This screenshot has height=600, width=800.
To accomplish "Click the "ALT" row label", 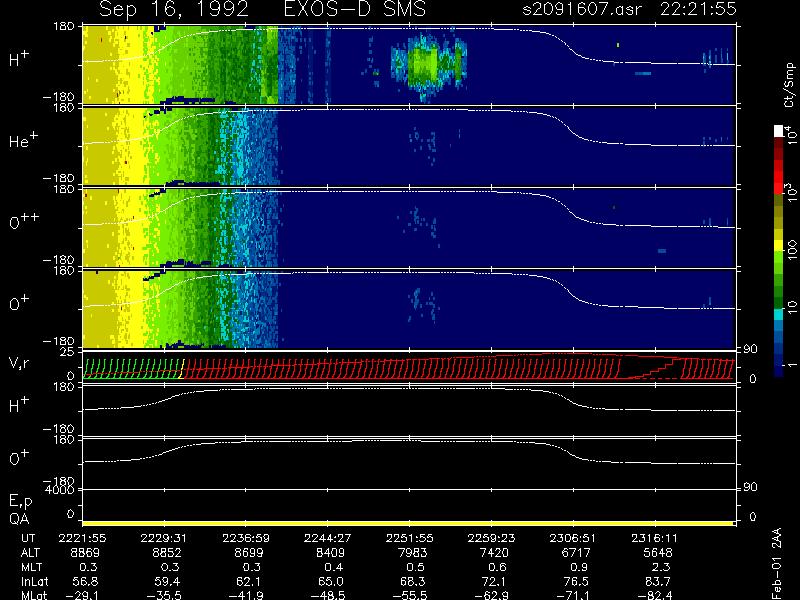I will (x=30, y=553).
